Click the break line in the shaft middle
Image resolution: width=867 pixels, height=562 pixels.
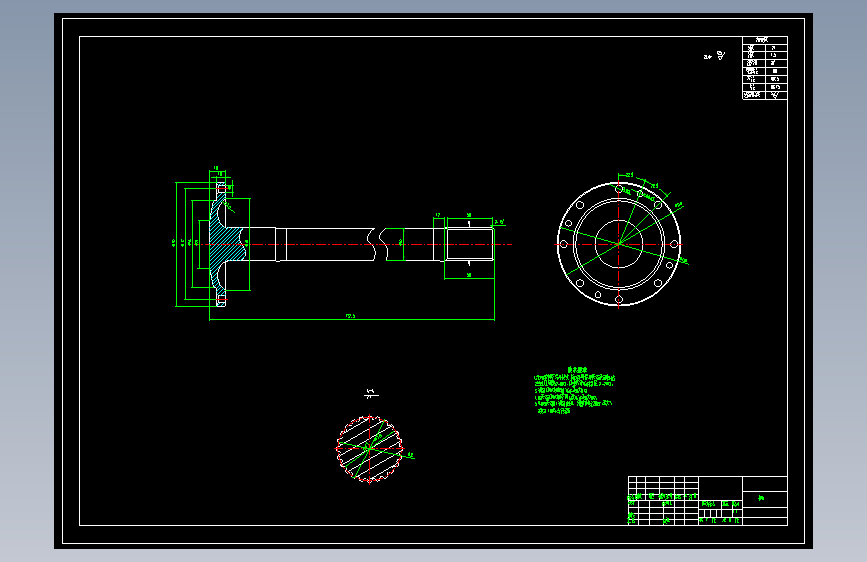coord(380,244)
